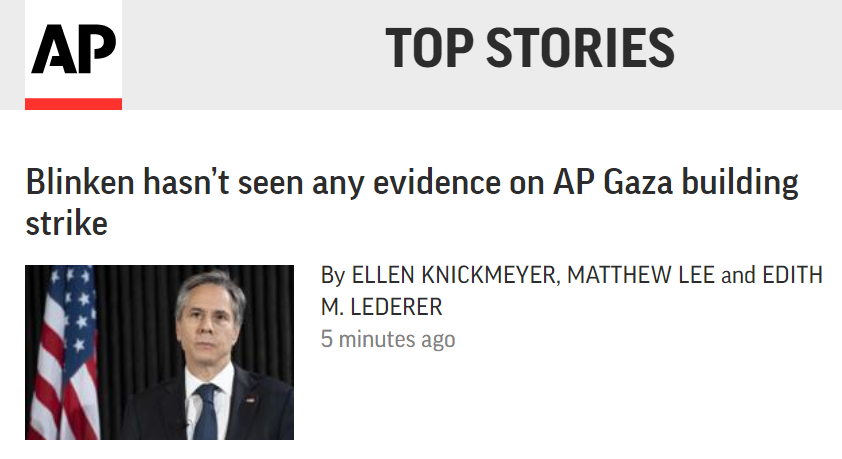Image resolution: width=842 pixels, height=459 pixels.
Task: Click the "By" label in the byline
Action: click(332, 275)
